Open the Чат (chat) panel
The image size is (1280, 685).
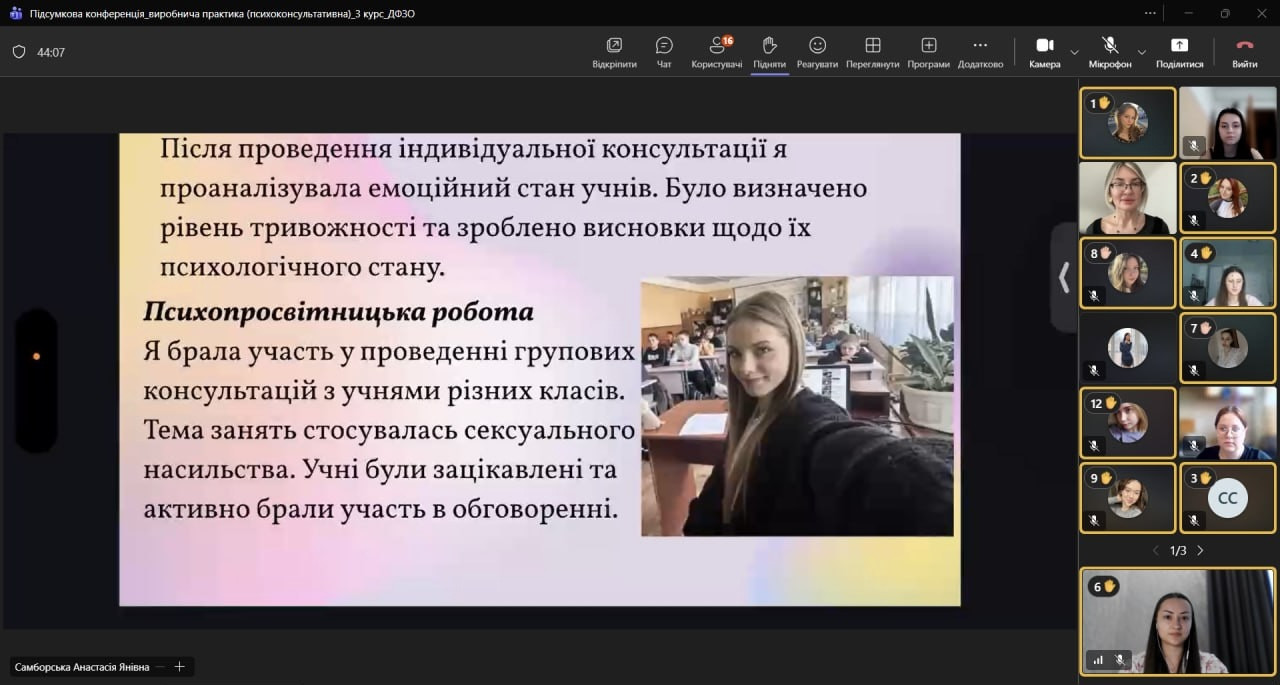(664, 52)
